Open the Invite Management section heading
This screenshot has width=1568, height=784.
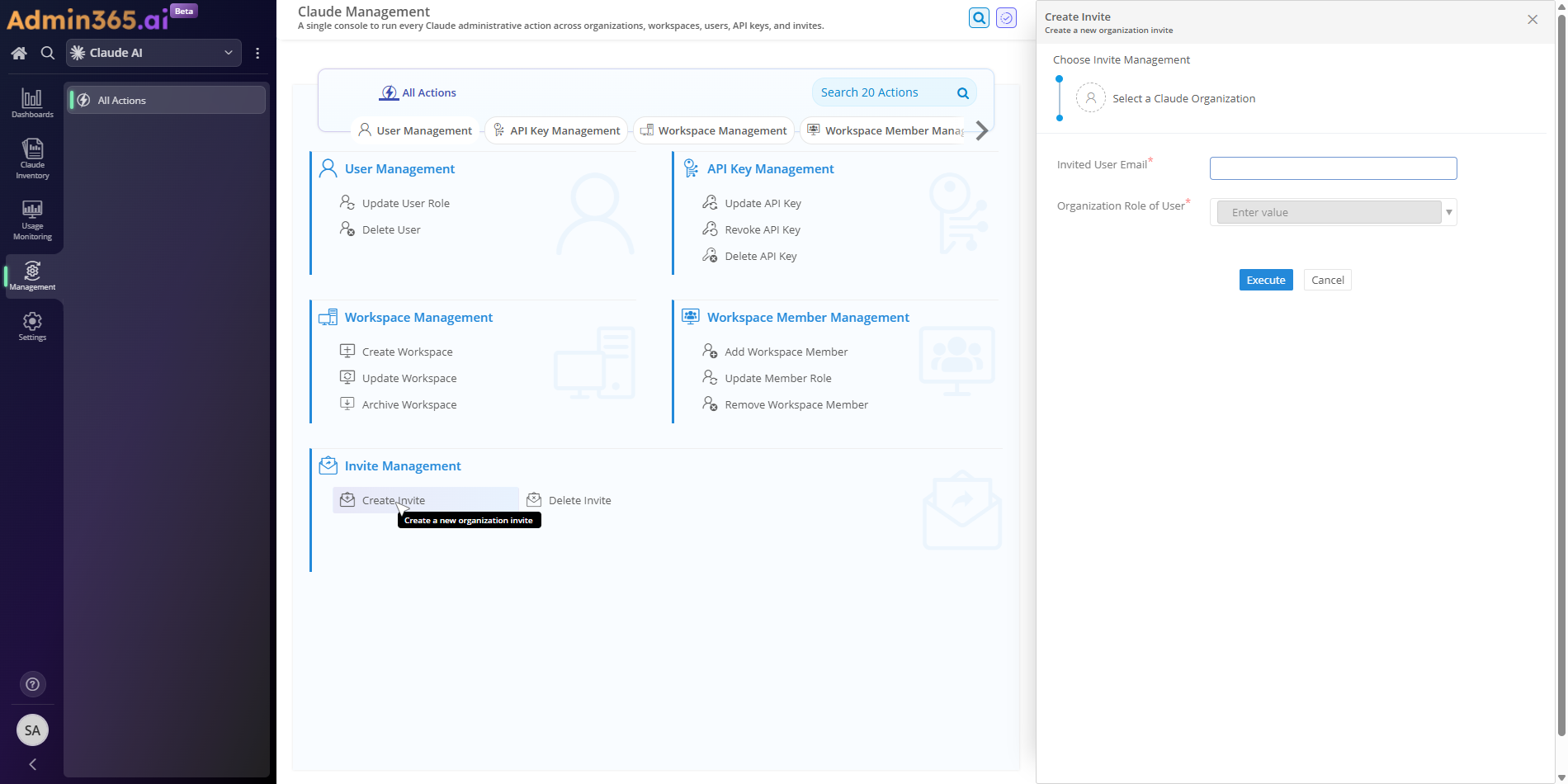coord(403,465)
